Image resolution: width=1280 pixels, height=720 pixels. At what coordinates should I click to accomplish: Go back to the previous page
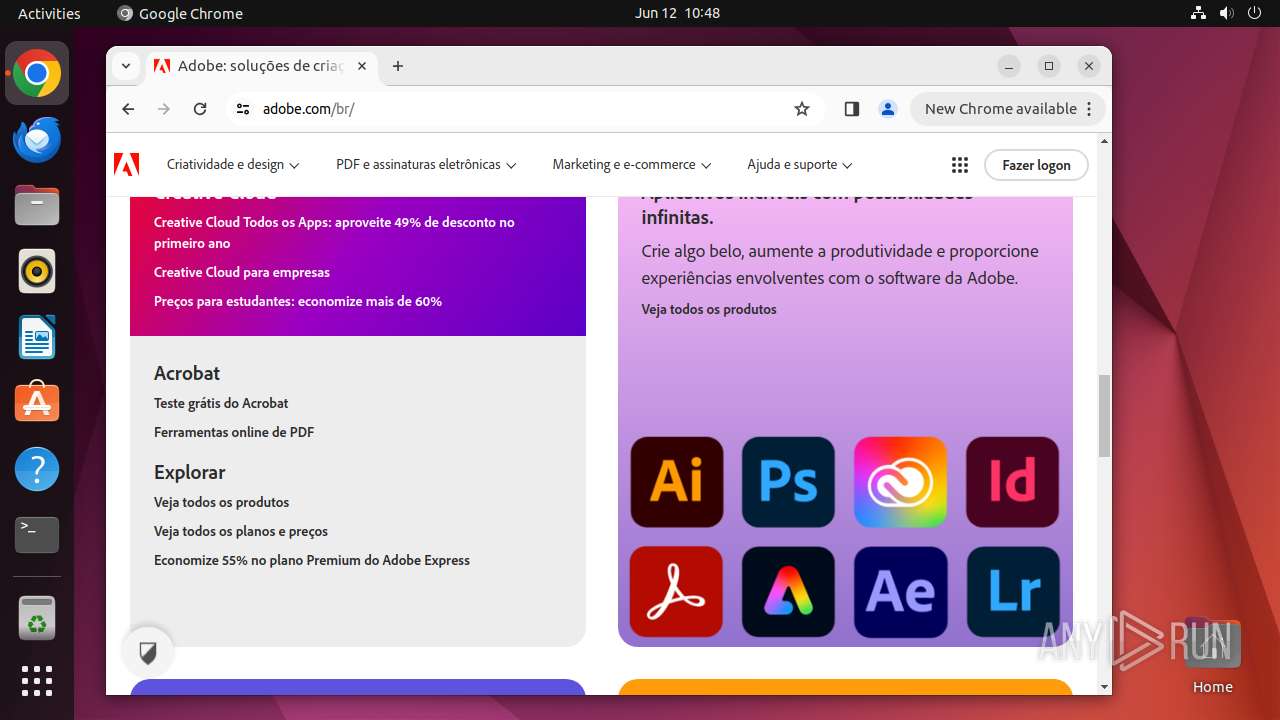coord(128,109)
